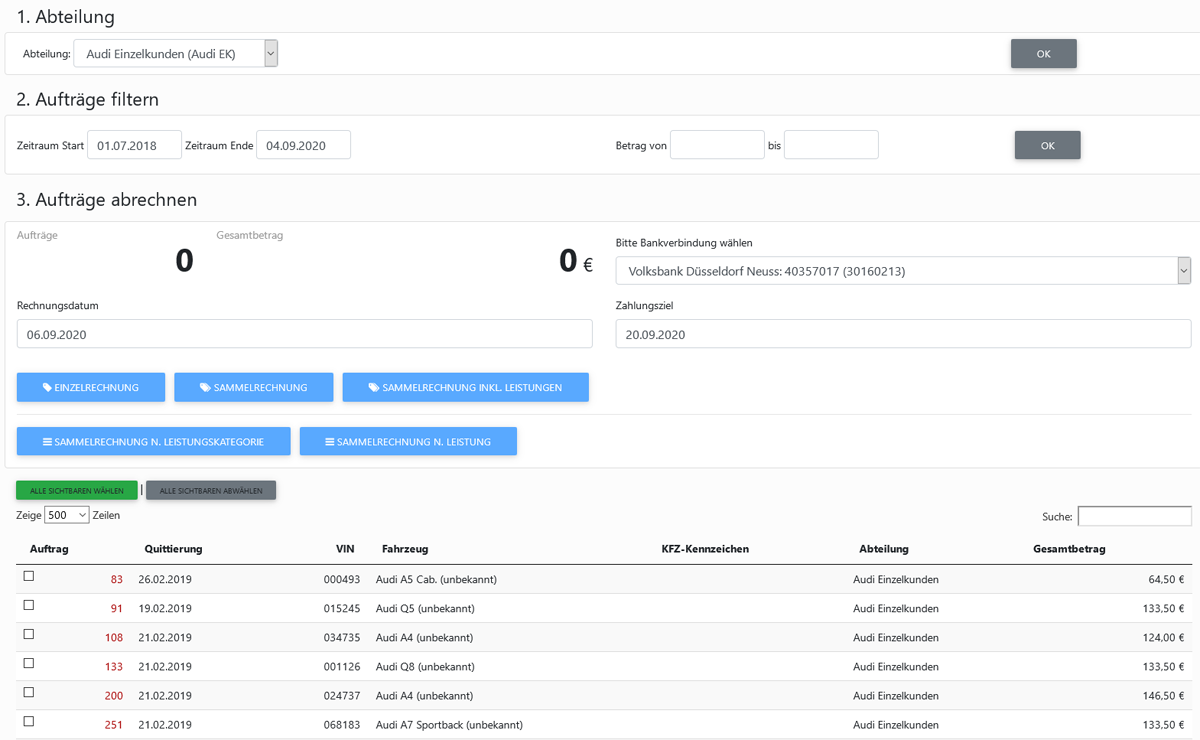Open Auftrag 251 via its number link
This screenshot has height=740, width=1200.
(113, 724)
